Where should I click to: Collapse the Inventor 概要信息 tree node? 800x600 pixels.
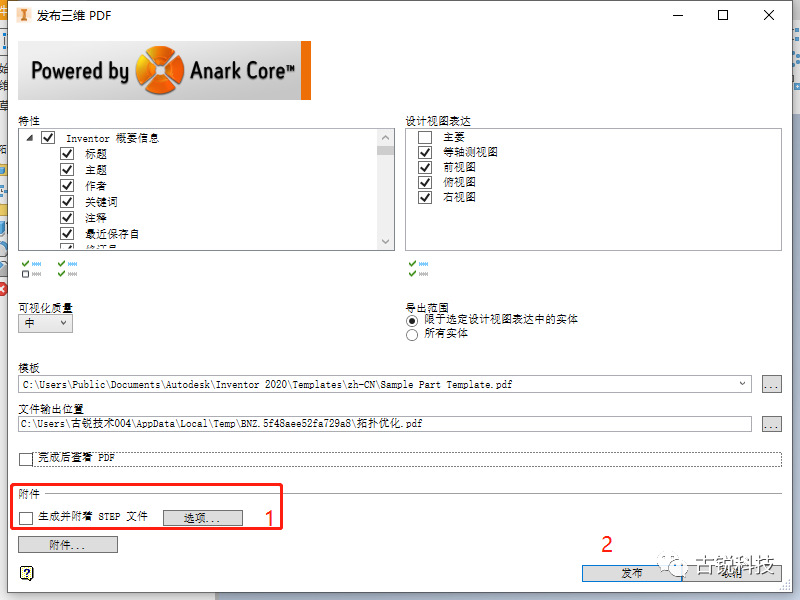click(30, 138)
